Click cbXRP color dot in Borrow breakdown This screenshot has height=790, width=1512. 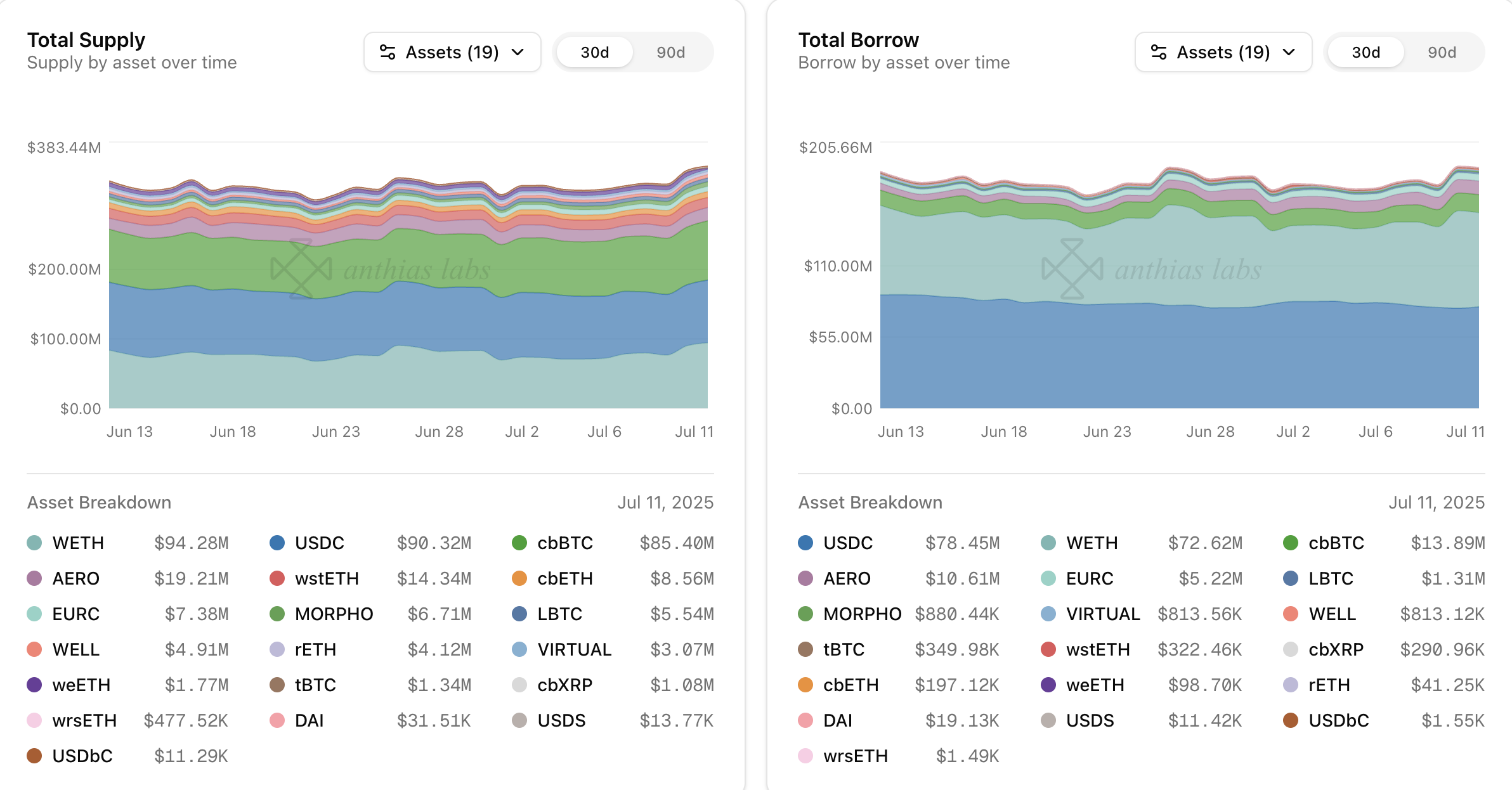click(x=1291, y=649)
